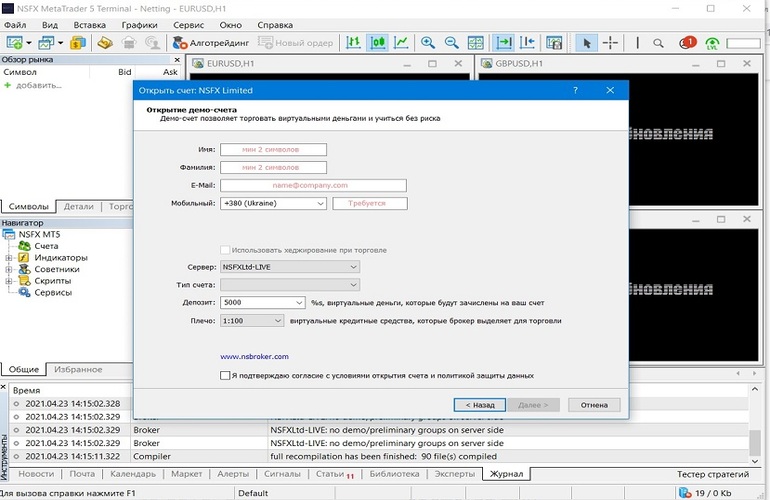This screenshot has height=500, width=770.
Task: Open the Графики menu
Action: tap(139, 23)
